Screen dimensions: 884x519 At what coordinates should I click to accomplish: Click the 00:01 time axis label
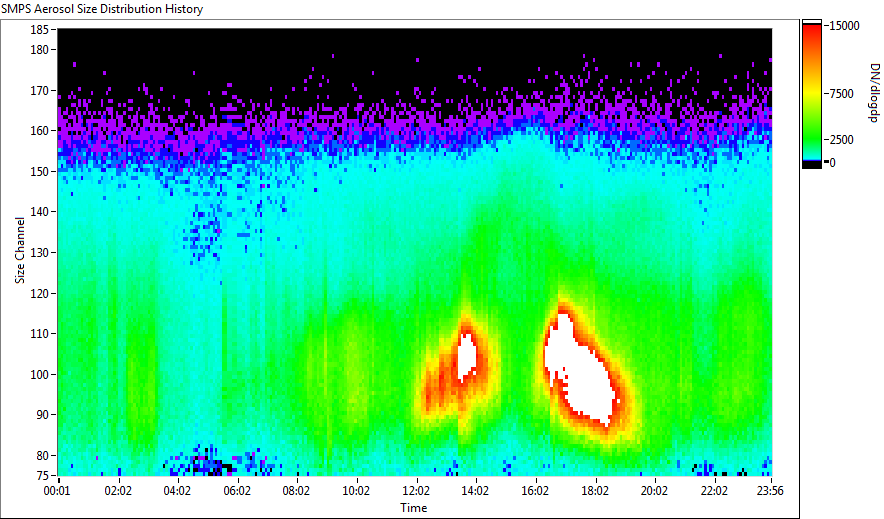[x=58, y=491]
